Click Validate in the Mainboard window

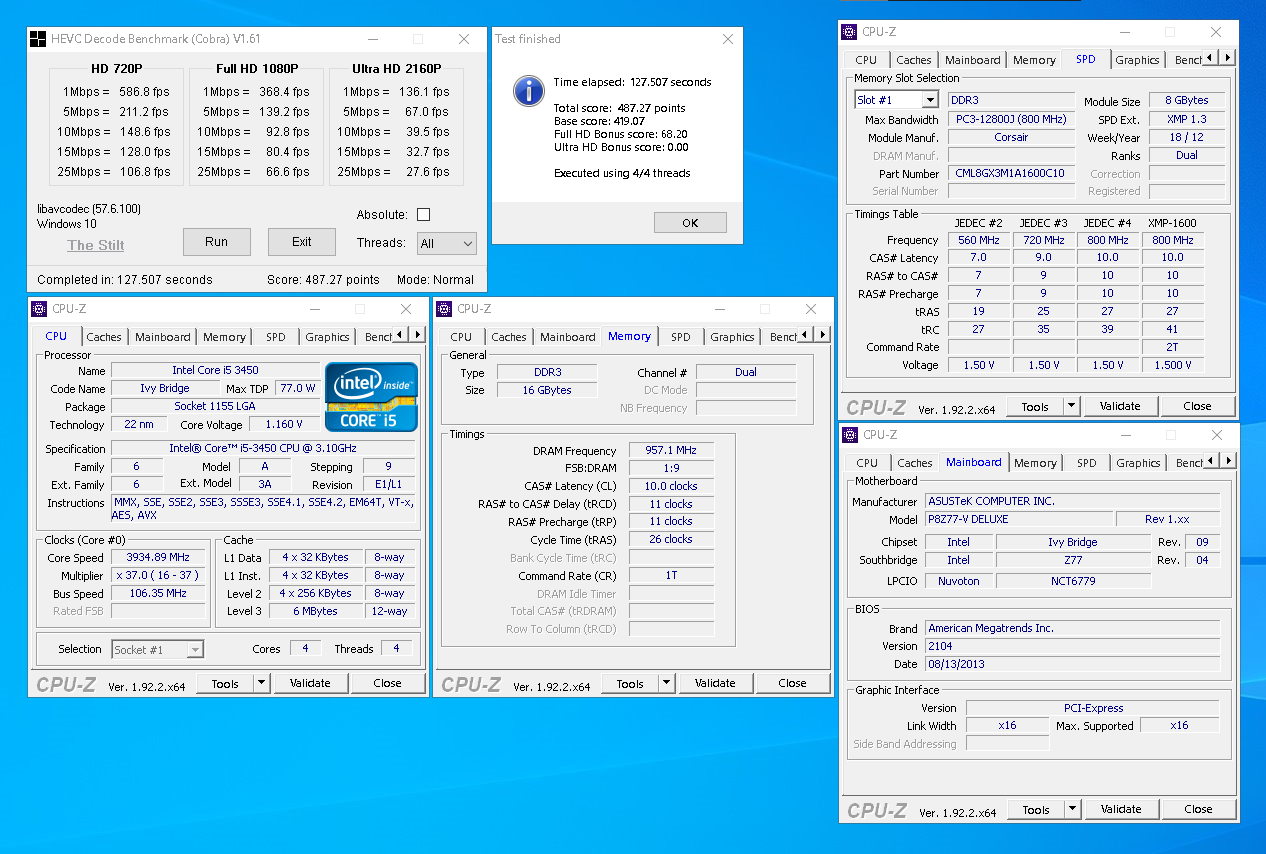pyautogui.click(x=1120, y=809)
